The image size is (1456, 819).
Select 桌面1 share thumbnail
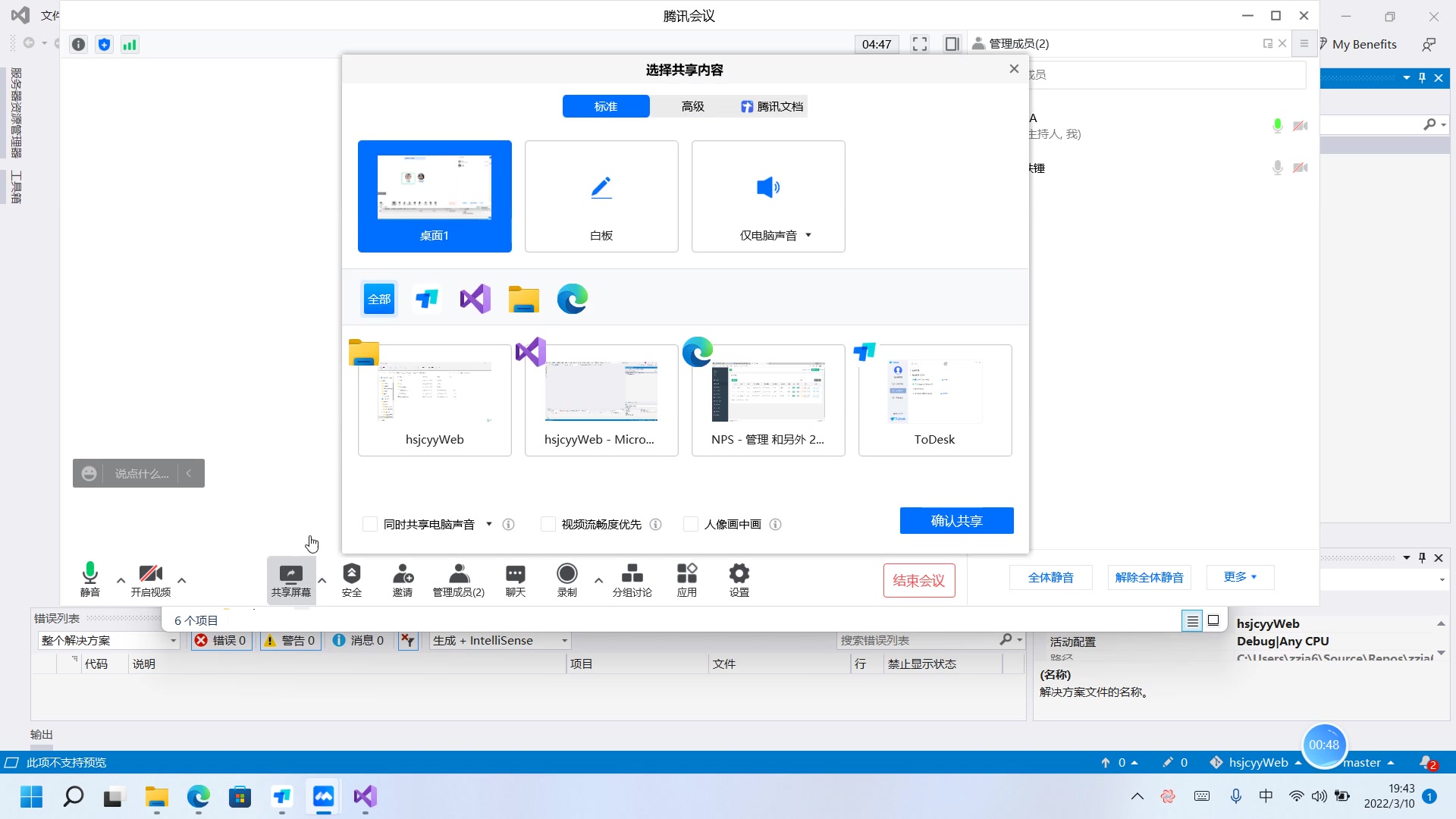(x=435, y=196)
